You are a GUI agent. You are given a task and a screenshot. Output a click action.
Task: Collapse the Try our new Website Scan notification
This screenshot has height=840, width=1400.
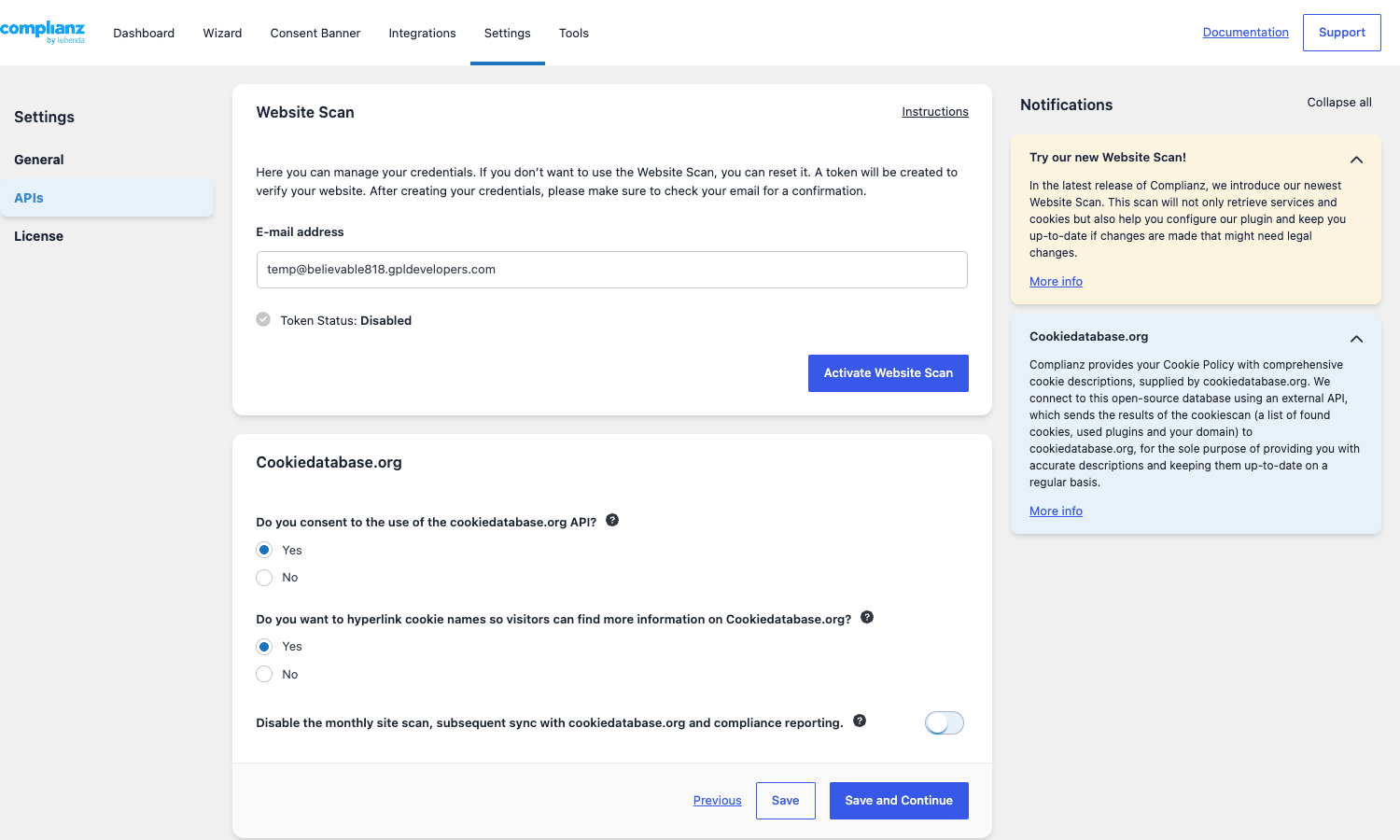1356,160
